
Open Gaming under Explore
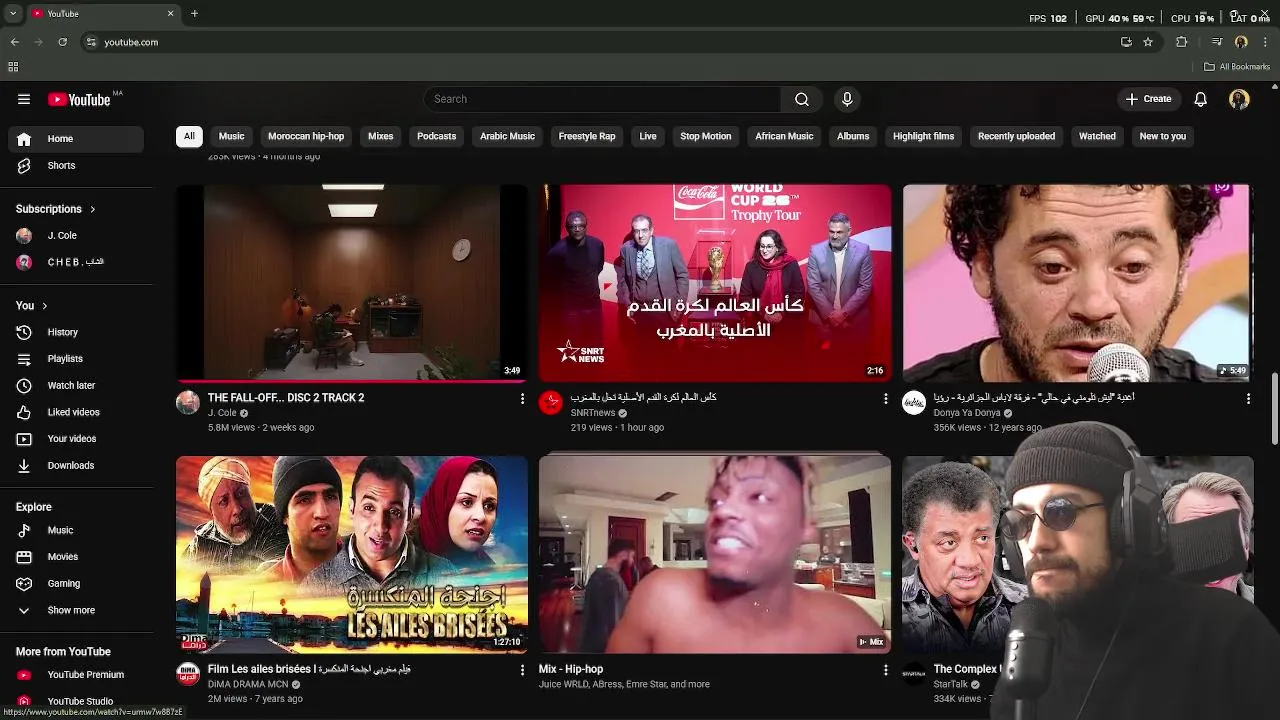[x=76, y=583]
